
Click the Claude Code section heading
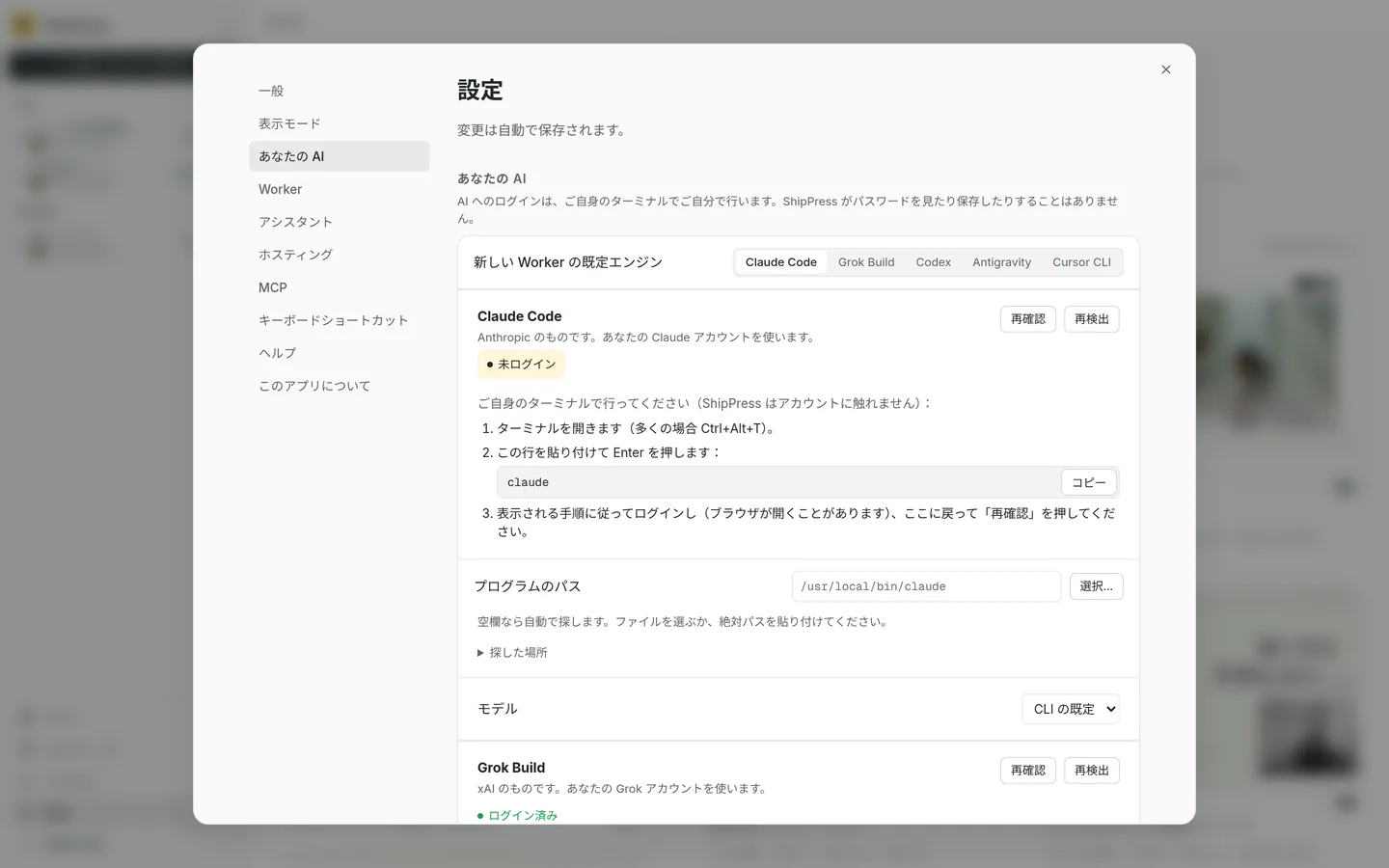(x=519, y=316)
